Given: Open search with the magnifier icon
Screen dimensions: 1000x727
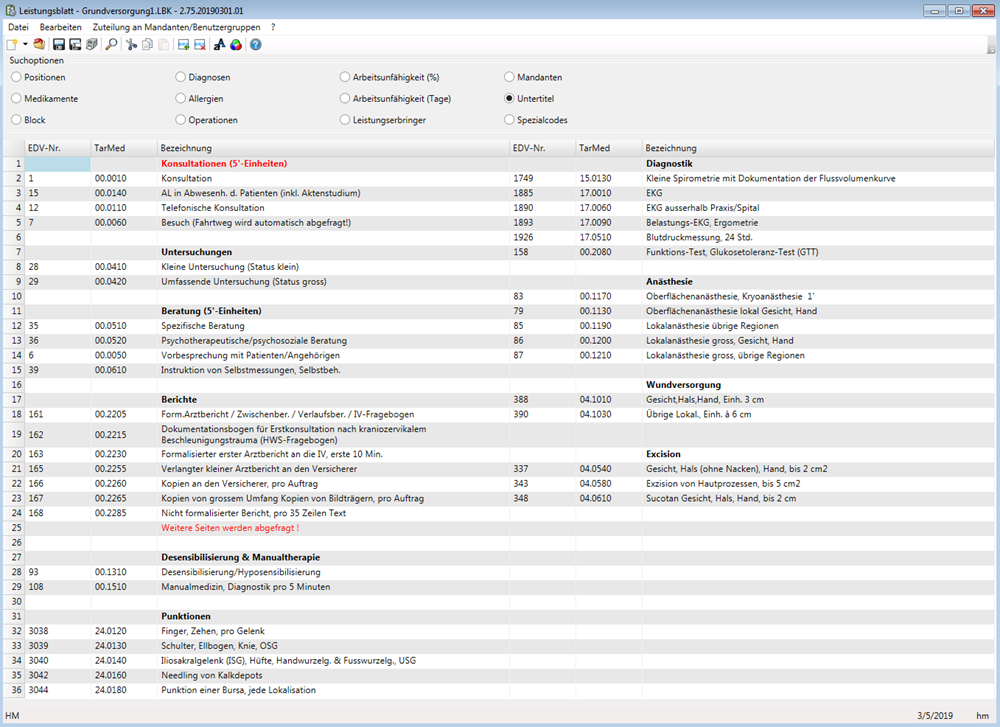Looking at the screenshot, I should point(112,45).
